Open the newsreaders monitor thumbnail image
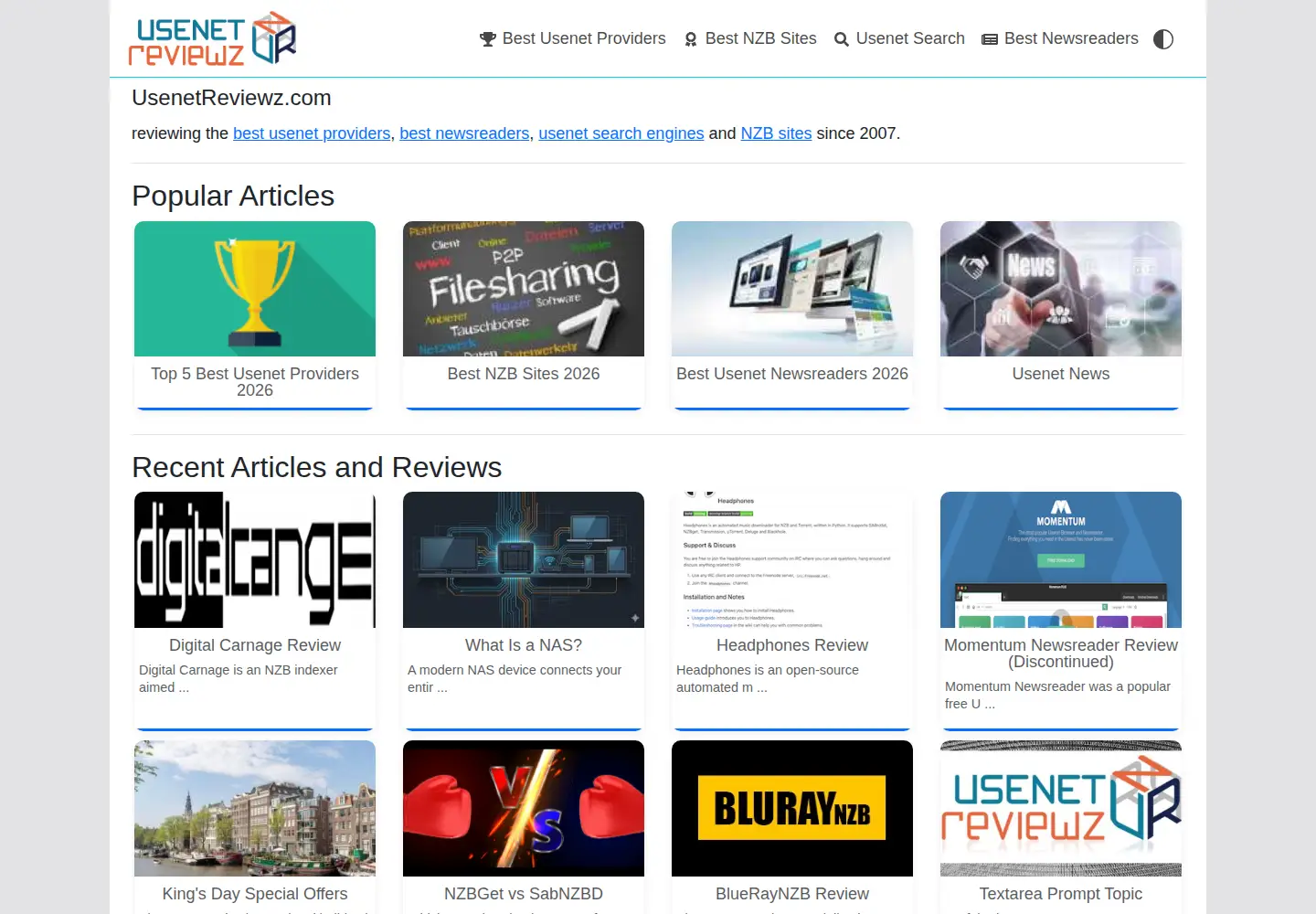The image size is (1316, 914). point(792,289)
